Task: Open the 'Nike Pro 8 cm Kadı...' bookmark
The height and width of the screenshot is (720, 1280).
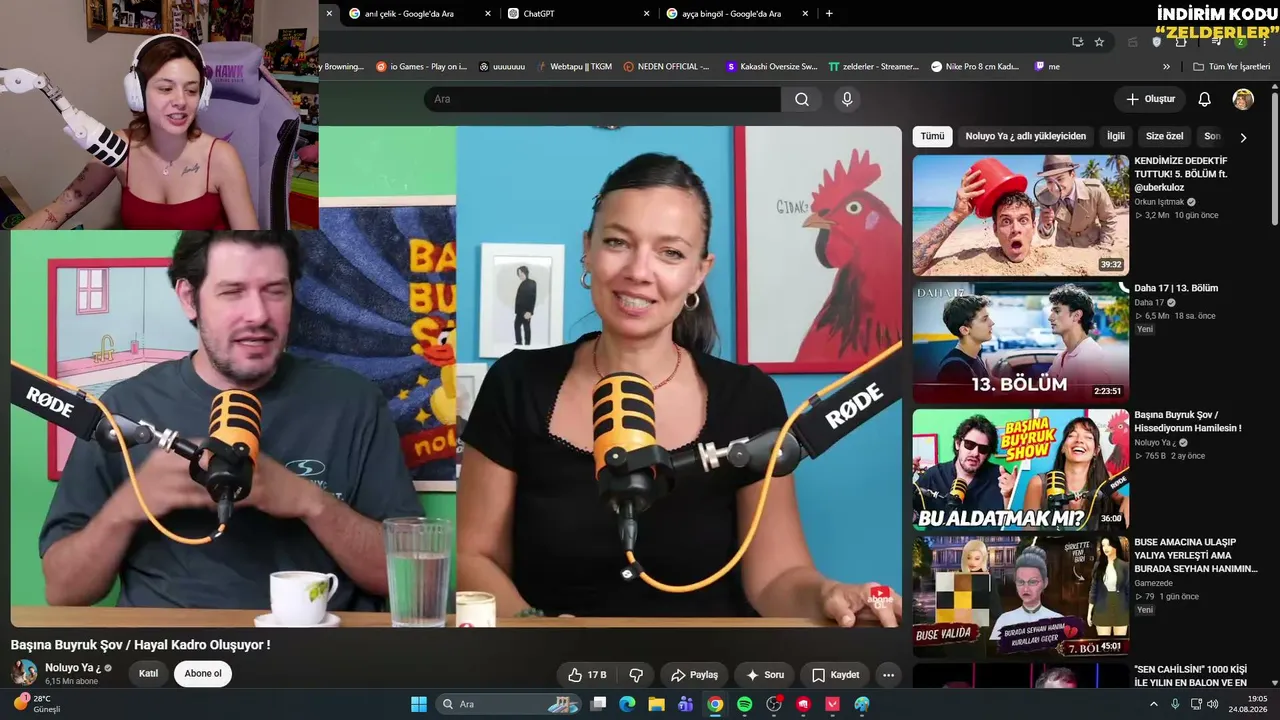Action: pyautogui.click(x=975, y=67)
